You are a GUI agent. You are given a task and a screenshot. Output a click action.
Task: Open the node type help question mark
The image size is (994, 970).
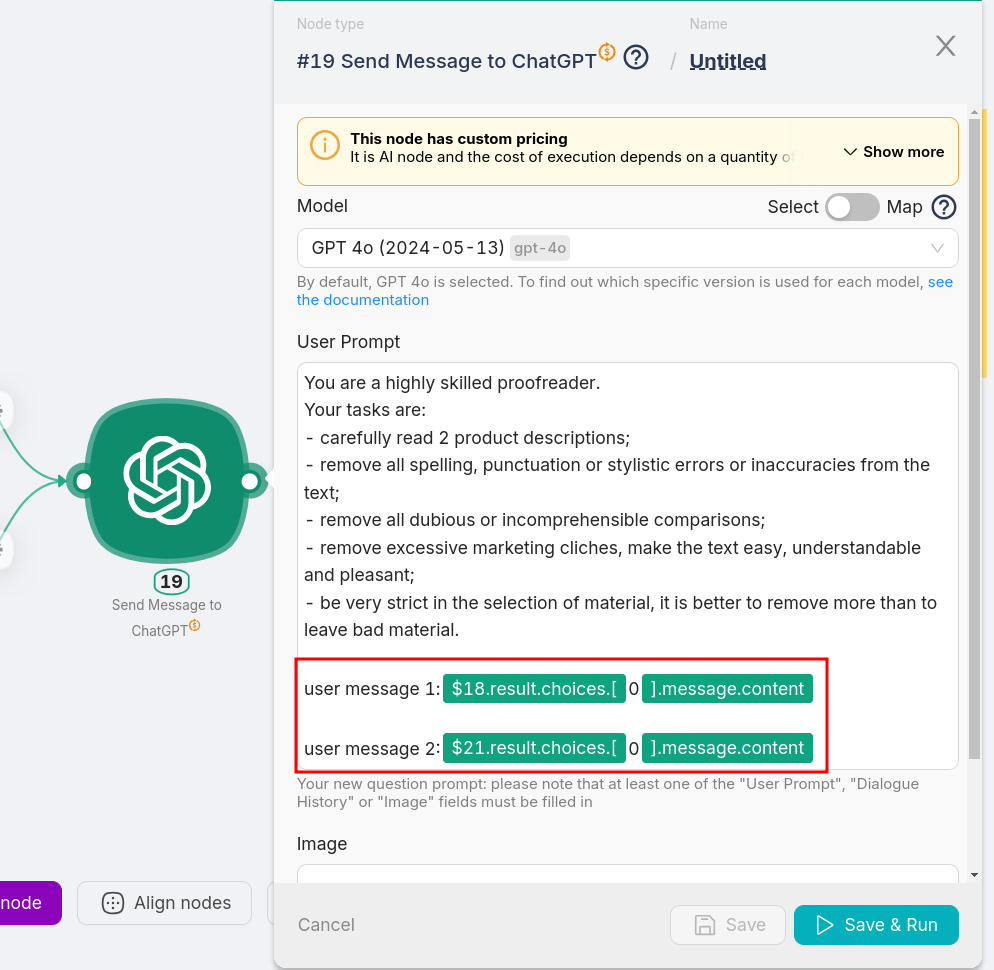click(636, 58)
